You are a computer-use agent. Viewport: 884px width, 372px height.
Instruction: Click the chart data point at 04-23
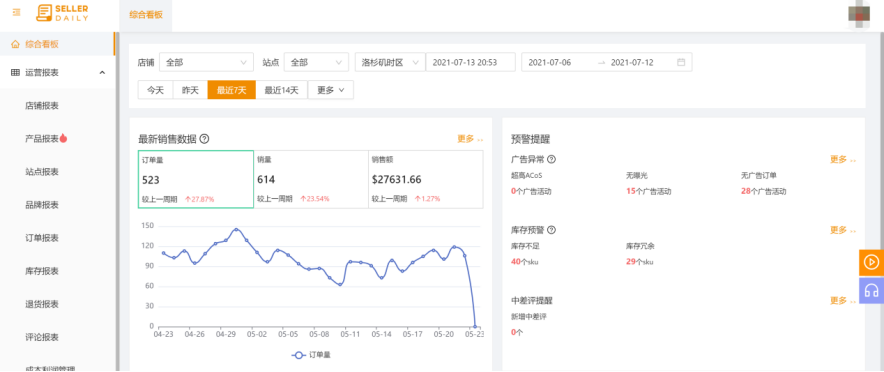pyautogui.click(x=163, y=253)
